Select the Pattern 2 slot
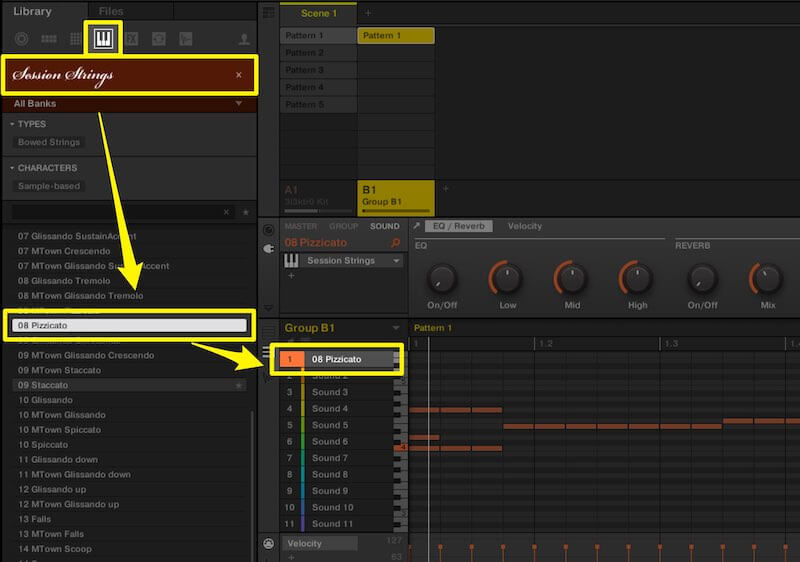The image size is (800, 562). 318,53
